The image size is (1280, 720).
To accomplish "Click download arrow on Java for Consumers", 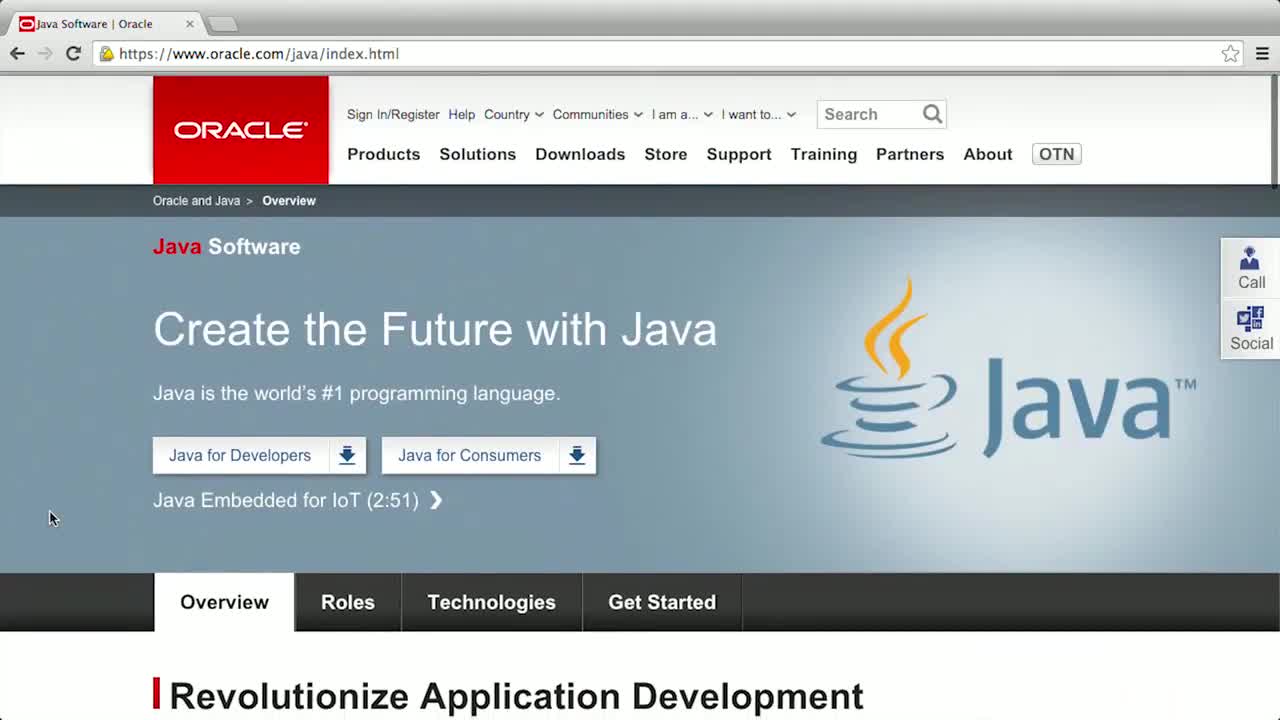I will point(577,456).
